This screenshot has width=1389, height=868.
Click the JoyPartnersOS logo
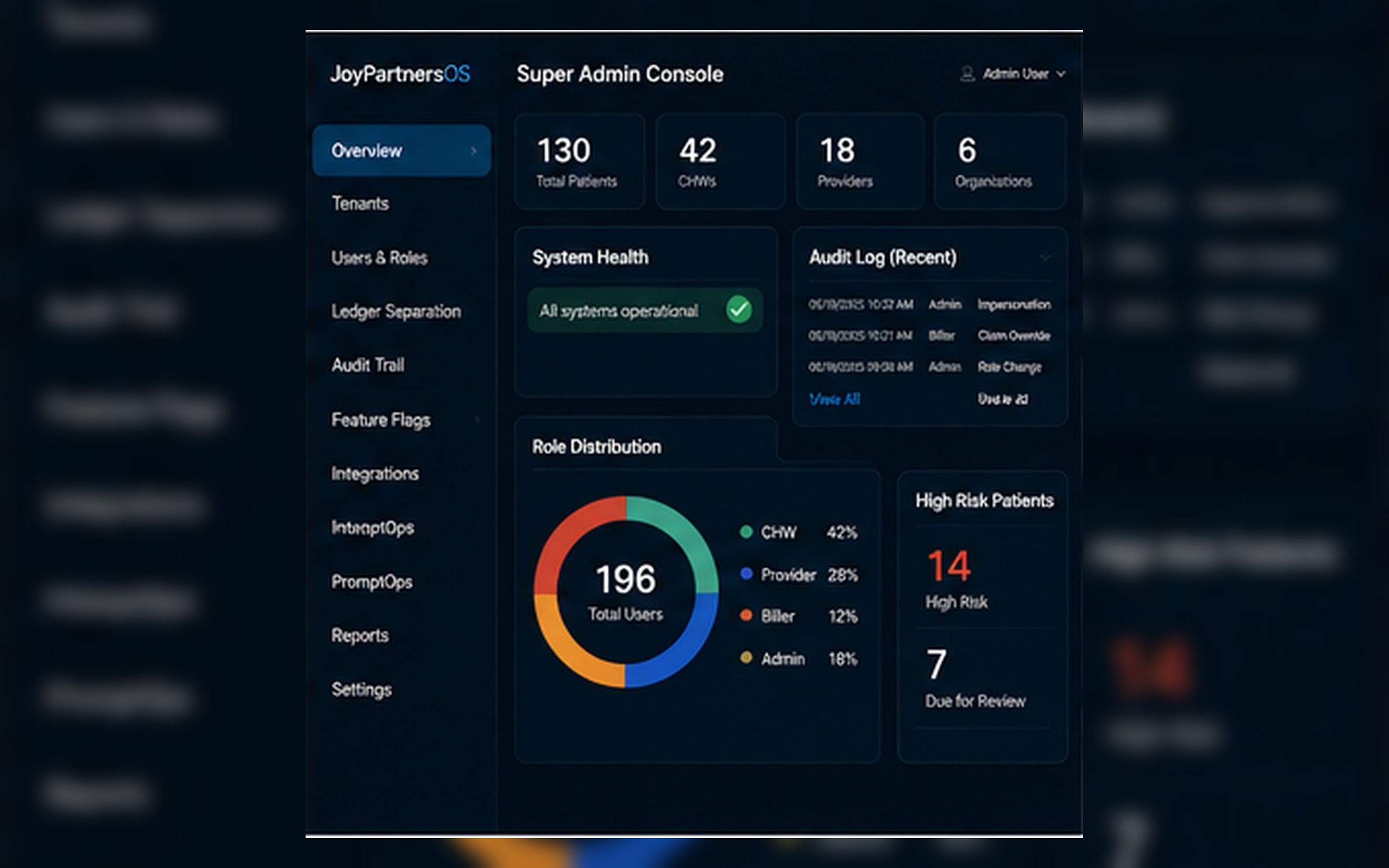(x=400, y=74)
